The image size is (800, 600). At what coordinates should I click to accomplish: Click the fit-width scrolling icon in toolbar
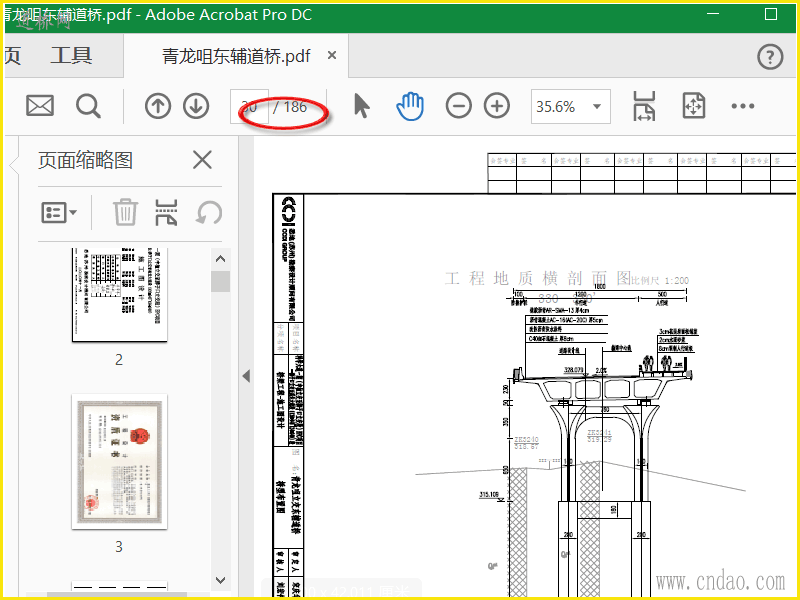pos(644,106)
